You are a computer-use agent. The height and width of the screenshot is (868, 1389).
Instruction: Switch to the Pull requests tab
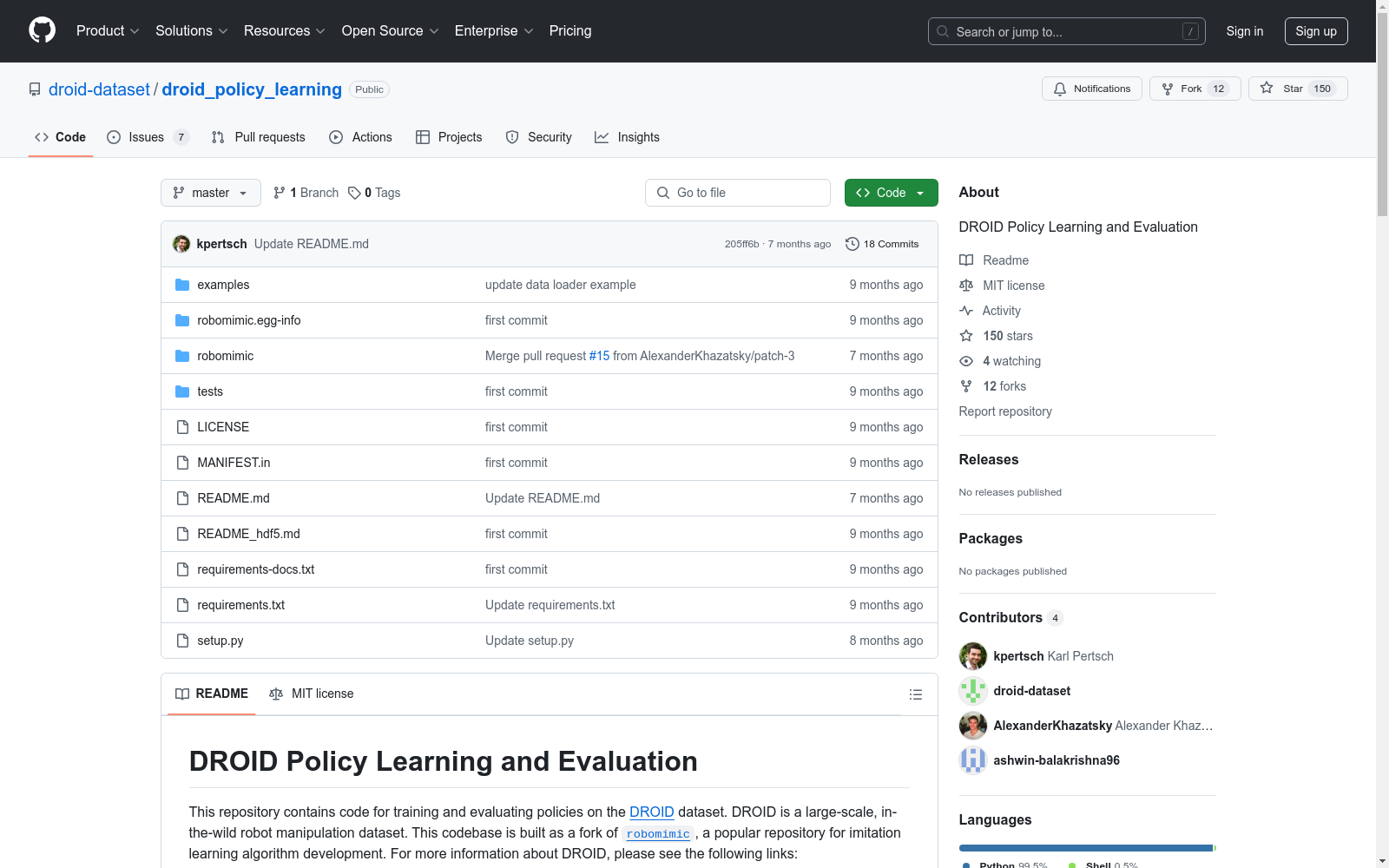[259, 137]
